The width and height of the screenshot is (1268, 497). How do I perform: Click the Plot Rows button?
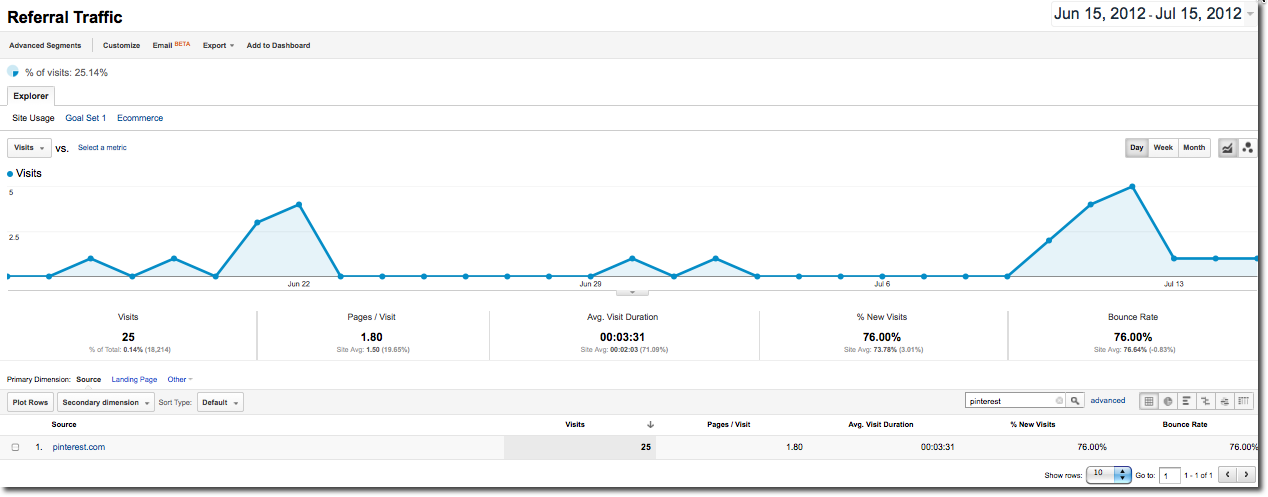pos(31,402)
